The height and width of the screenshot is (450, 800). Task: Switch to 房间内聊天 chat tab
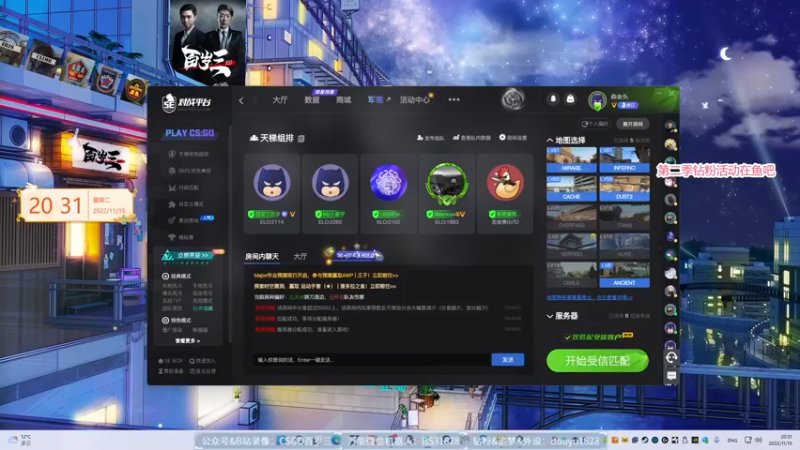(x=262, y=256)
